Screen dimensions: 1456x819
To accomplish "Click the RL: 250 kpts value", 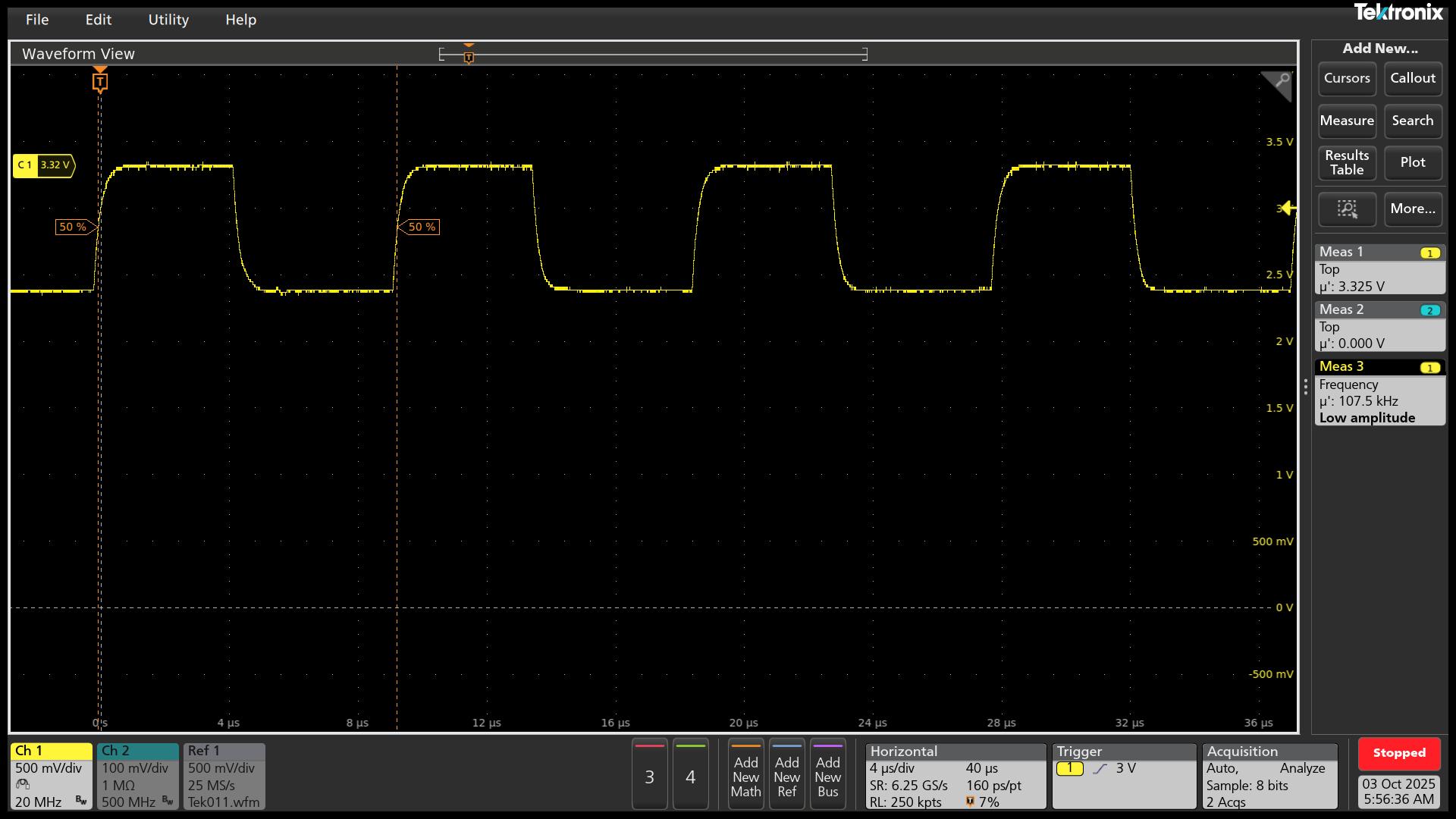I will point(905,802).
